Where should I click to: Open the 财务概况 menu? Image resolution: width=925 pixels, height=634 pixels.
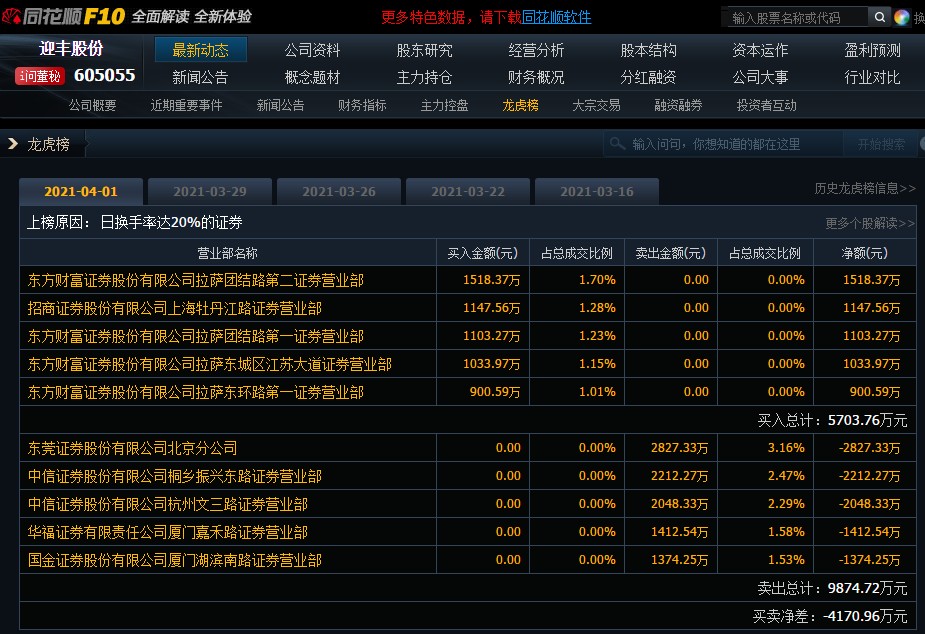tap(536, 77)
